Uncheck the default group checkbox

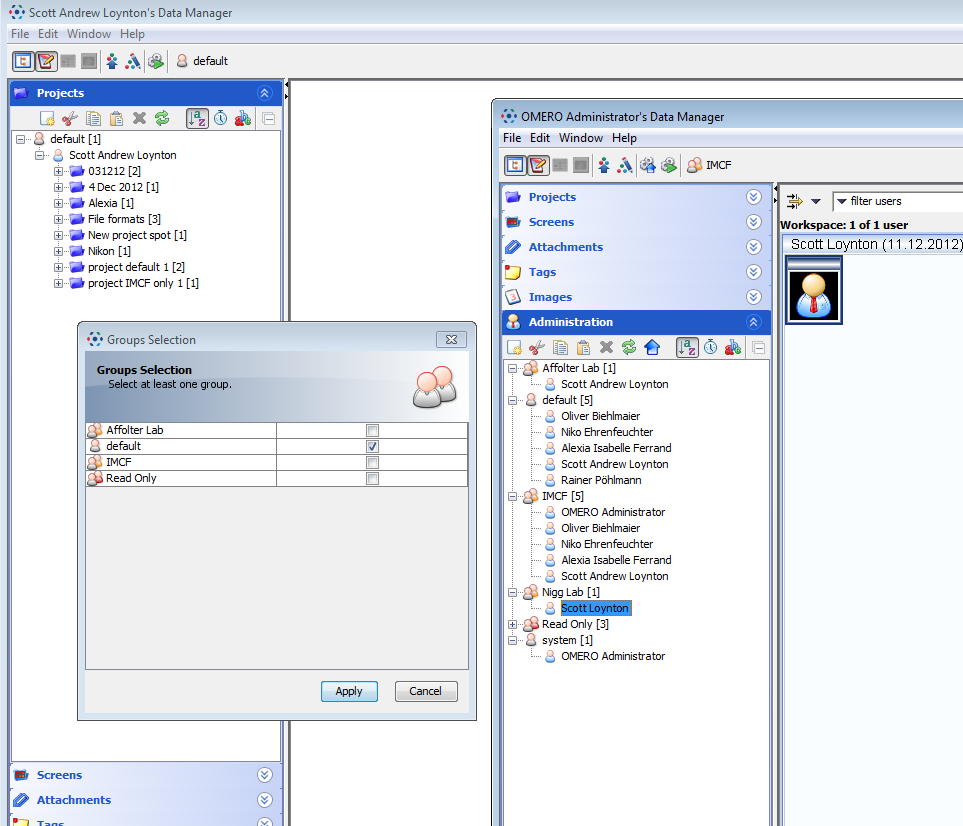(x=372, y=446)
